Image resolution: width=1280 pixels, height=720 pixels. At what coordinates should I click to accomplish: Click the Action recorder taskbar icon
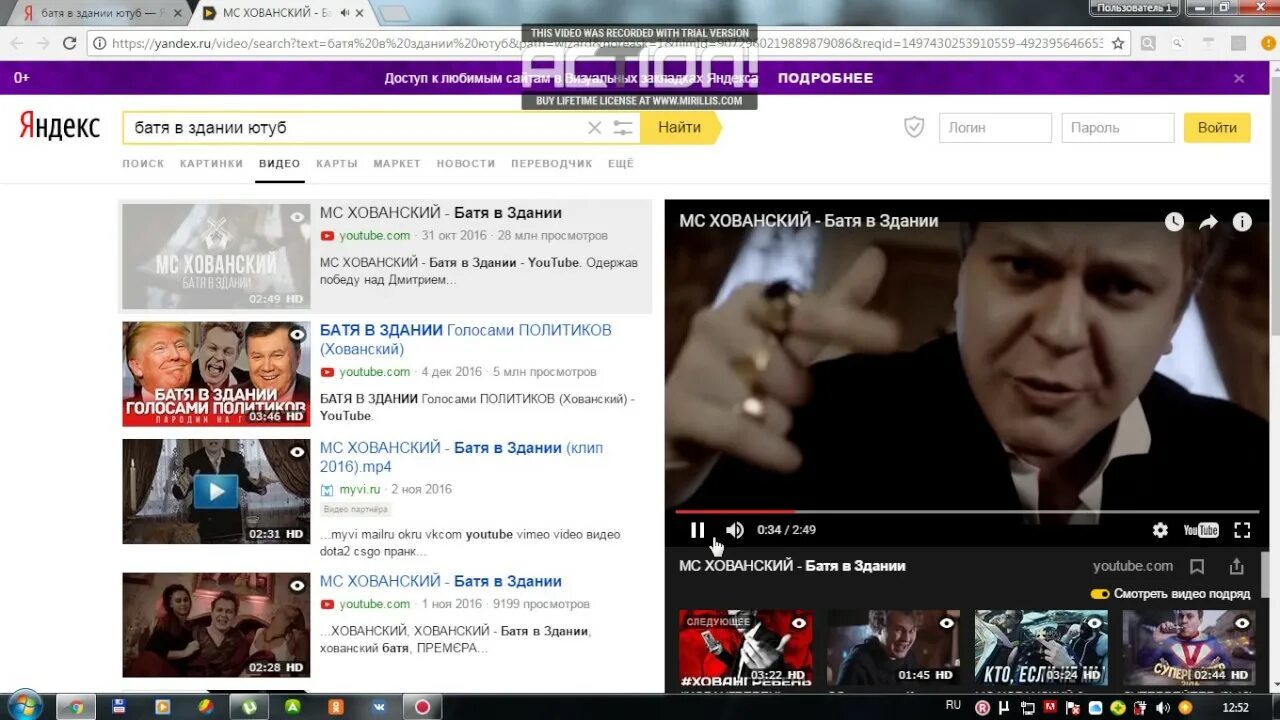(x=422, y=706)
